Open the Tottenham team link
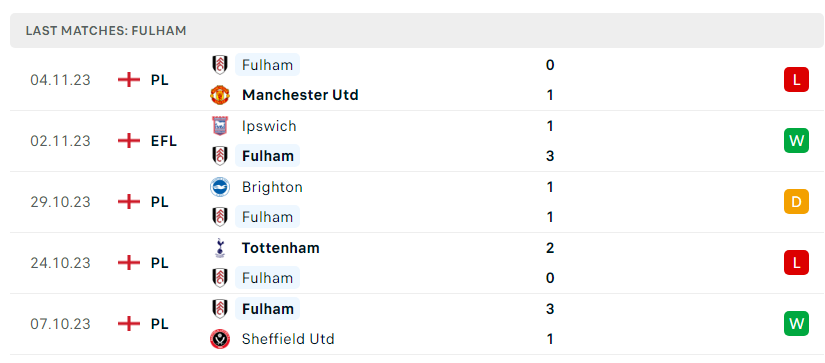825x363 pixels. 280,248
